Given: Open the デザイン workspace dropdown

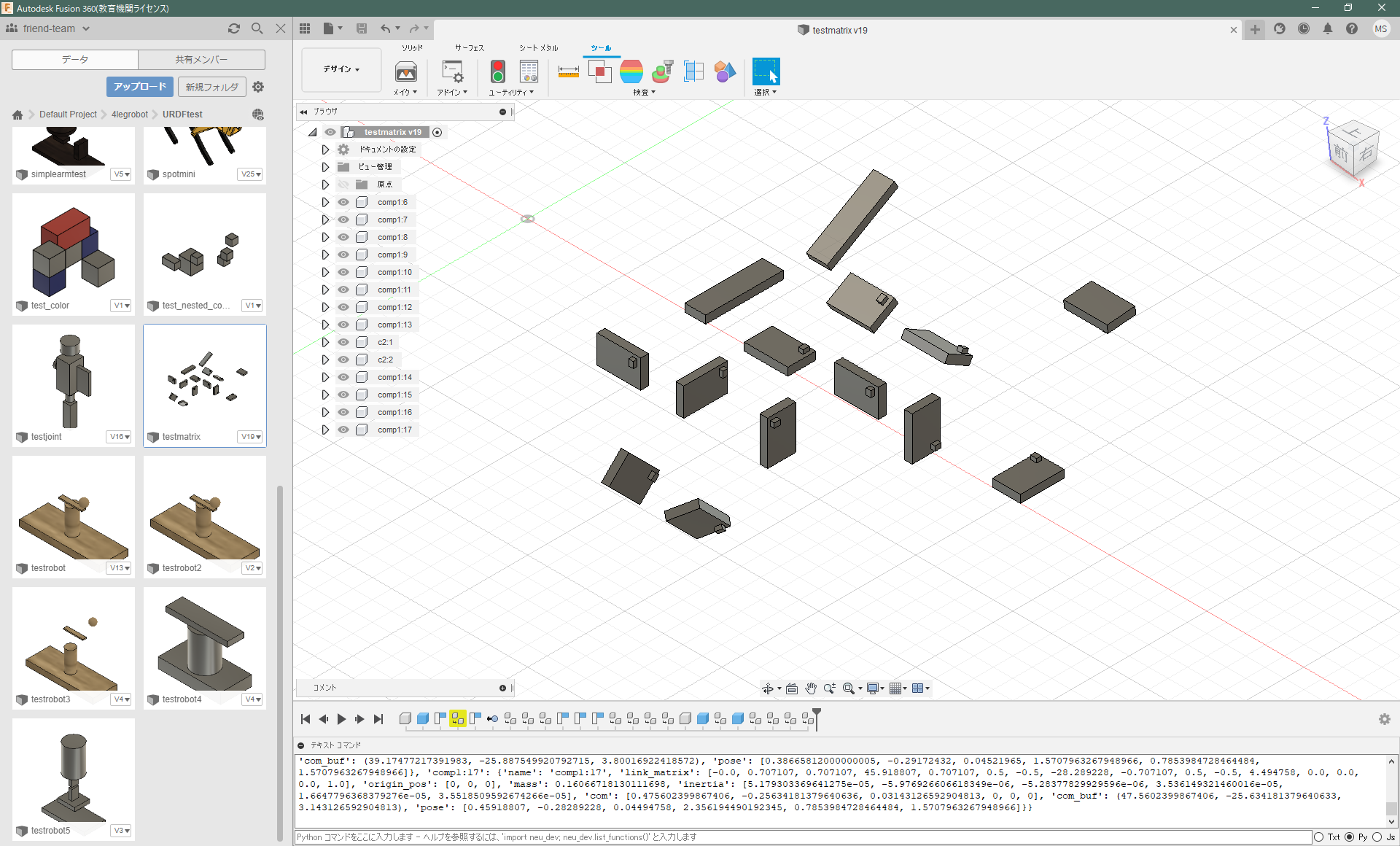Looking at the screenshot, I should (x=341, y=69).
